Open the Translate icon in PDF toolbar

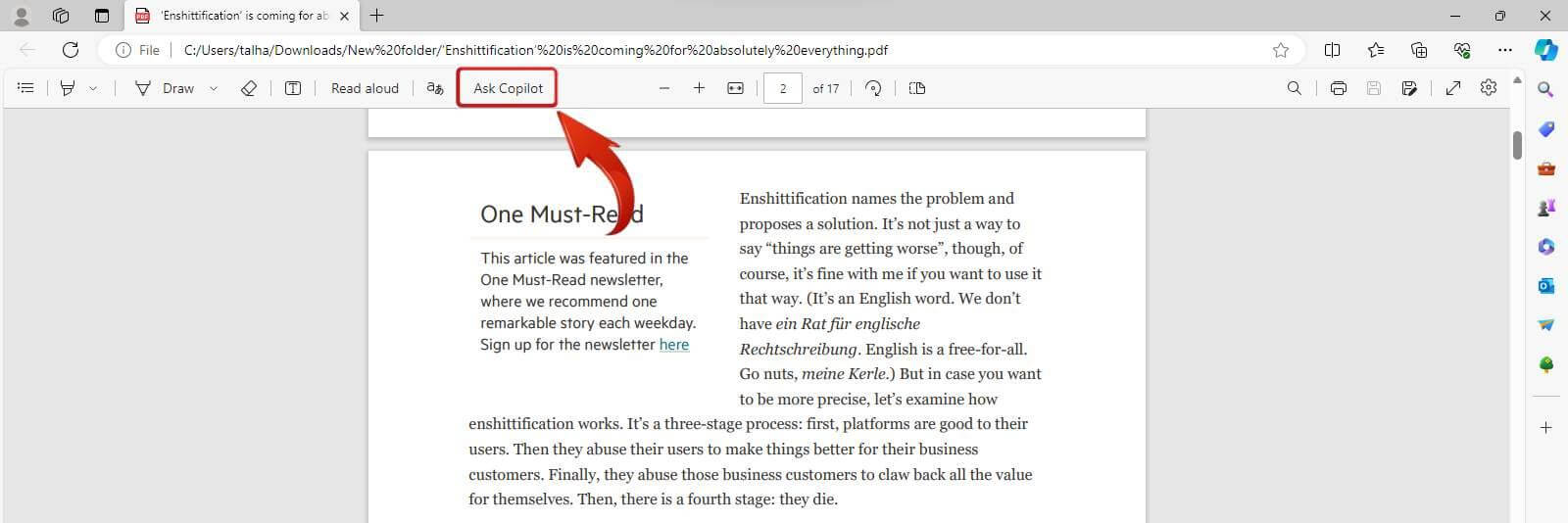[435, 88]
